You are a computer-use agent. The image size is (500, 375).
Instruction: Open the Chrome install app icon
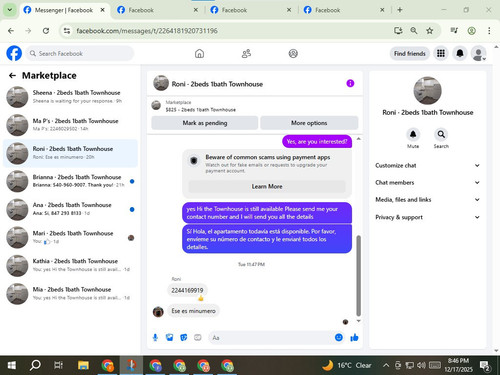pos(398,31)
